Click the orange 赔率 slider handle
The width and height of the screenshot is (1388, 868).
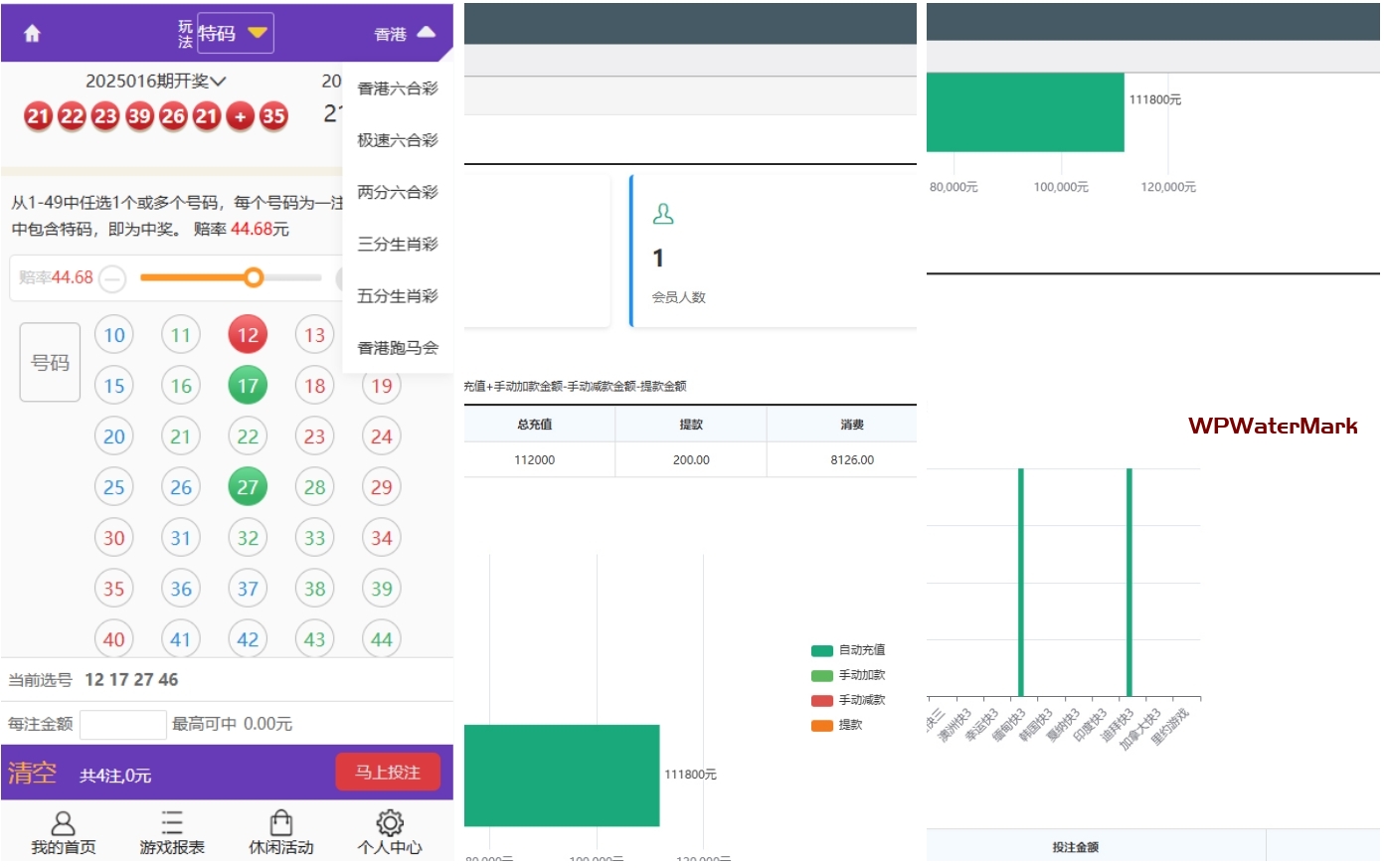pos(254,278)
